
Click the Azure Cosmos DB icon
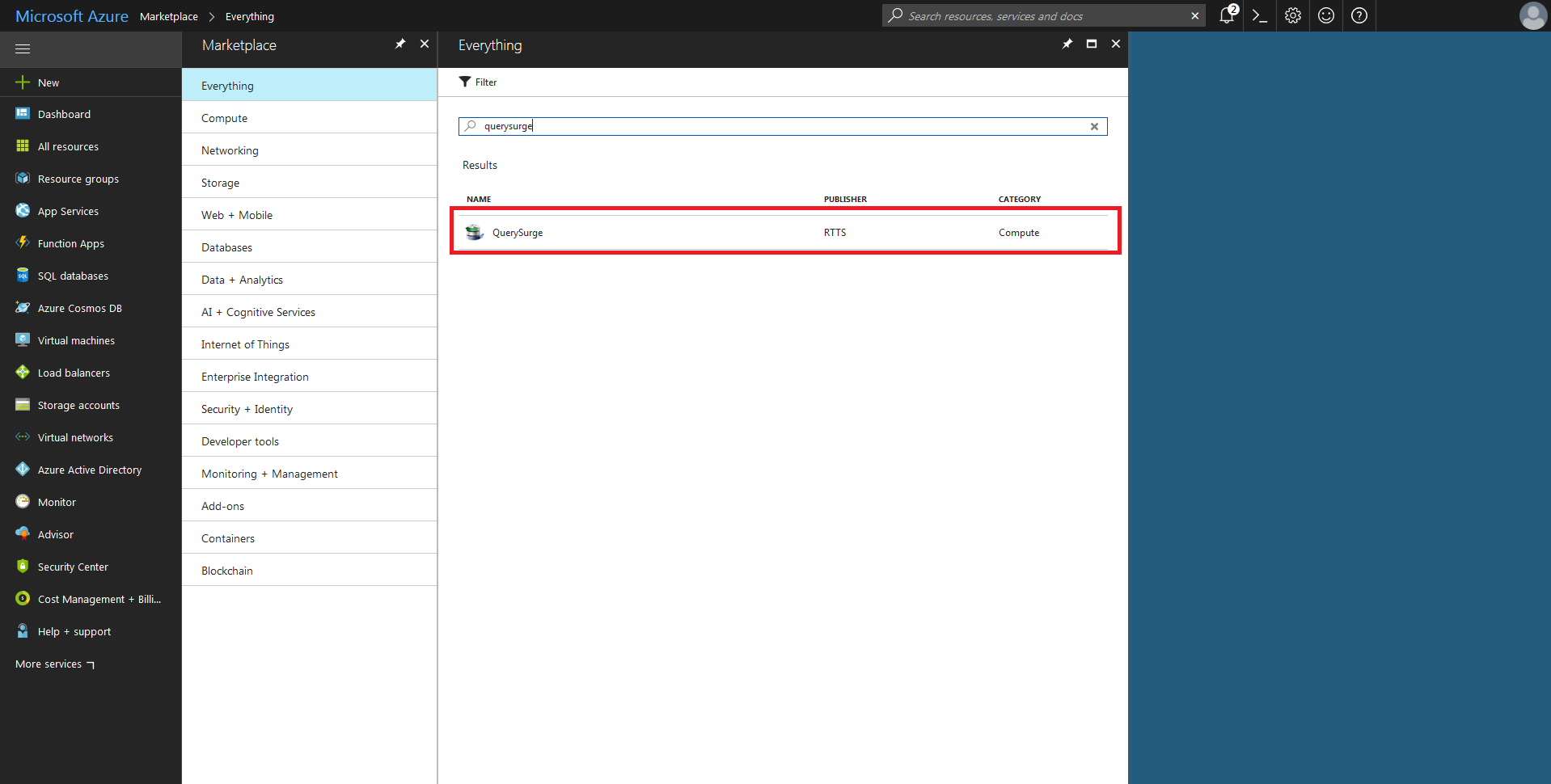click(x=23, y=308)
